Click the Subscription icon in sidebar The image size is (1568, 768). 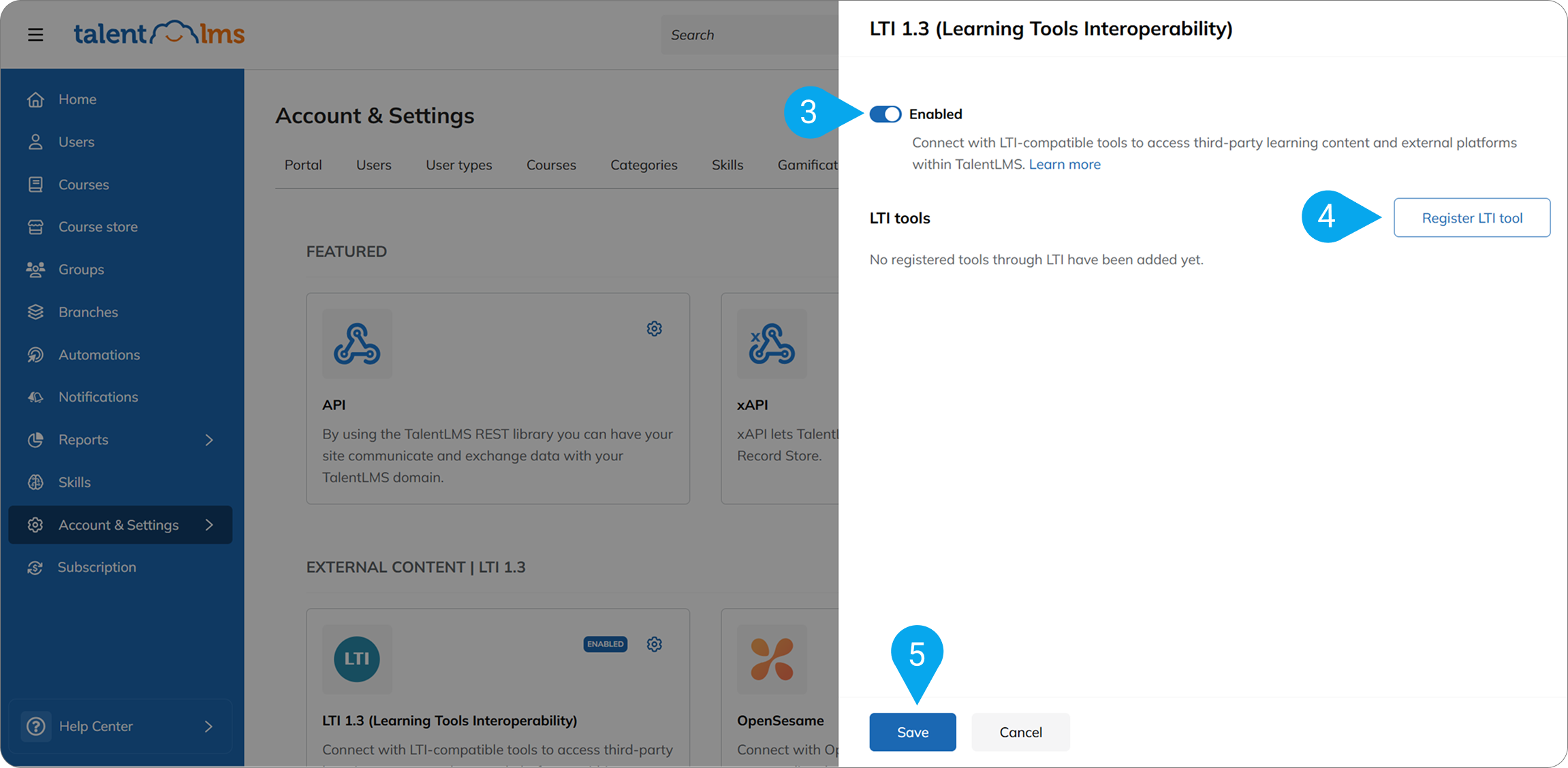(35, 567)
